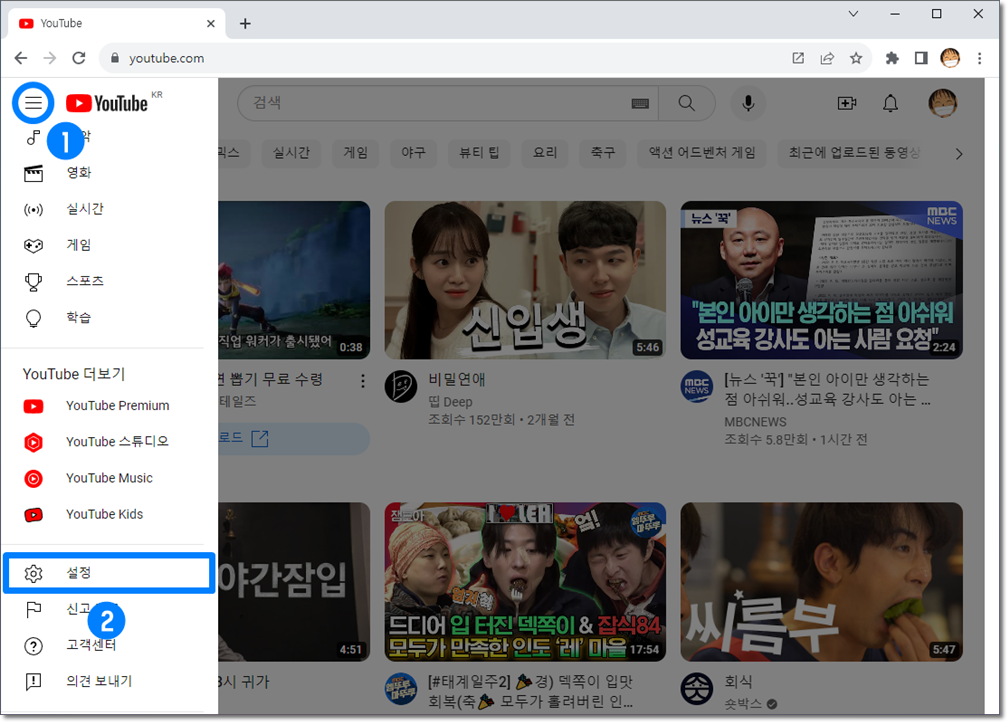
Task: Click the on-screen keyboard icon in search
Action: [640, 103]
